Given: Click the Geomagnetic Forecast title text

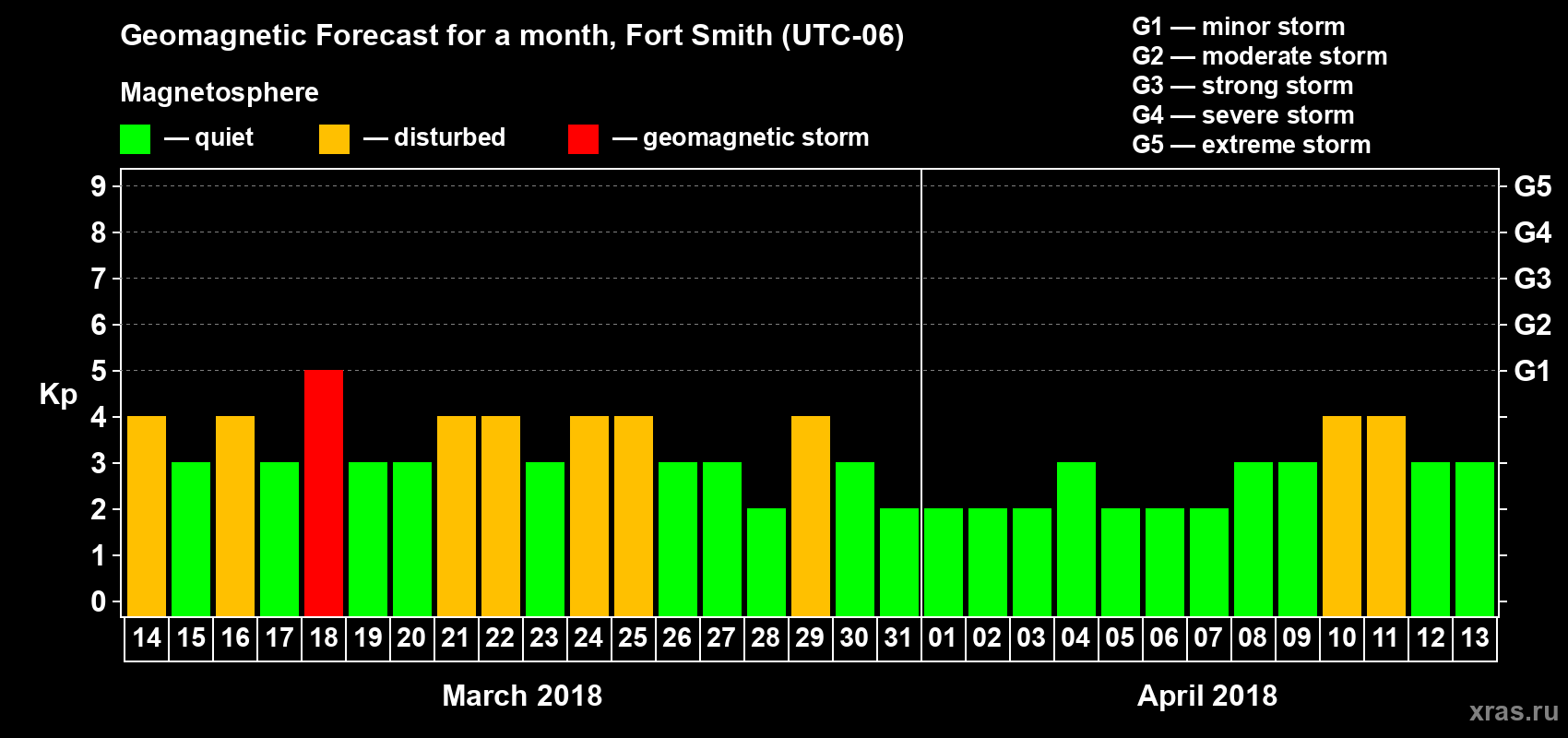Looking at the screenshot, I should [512, 36].
